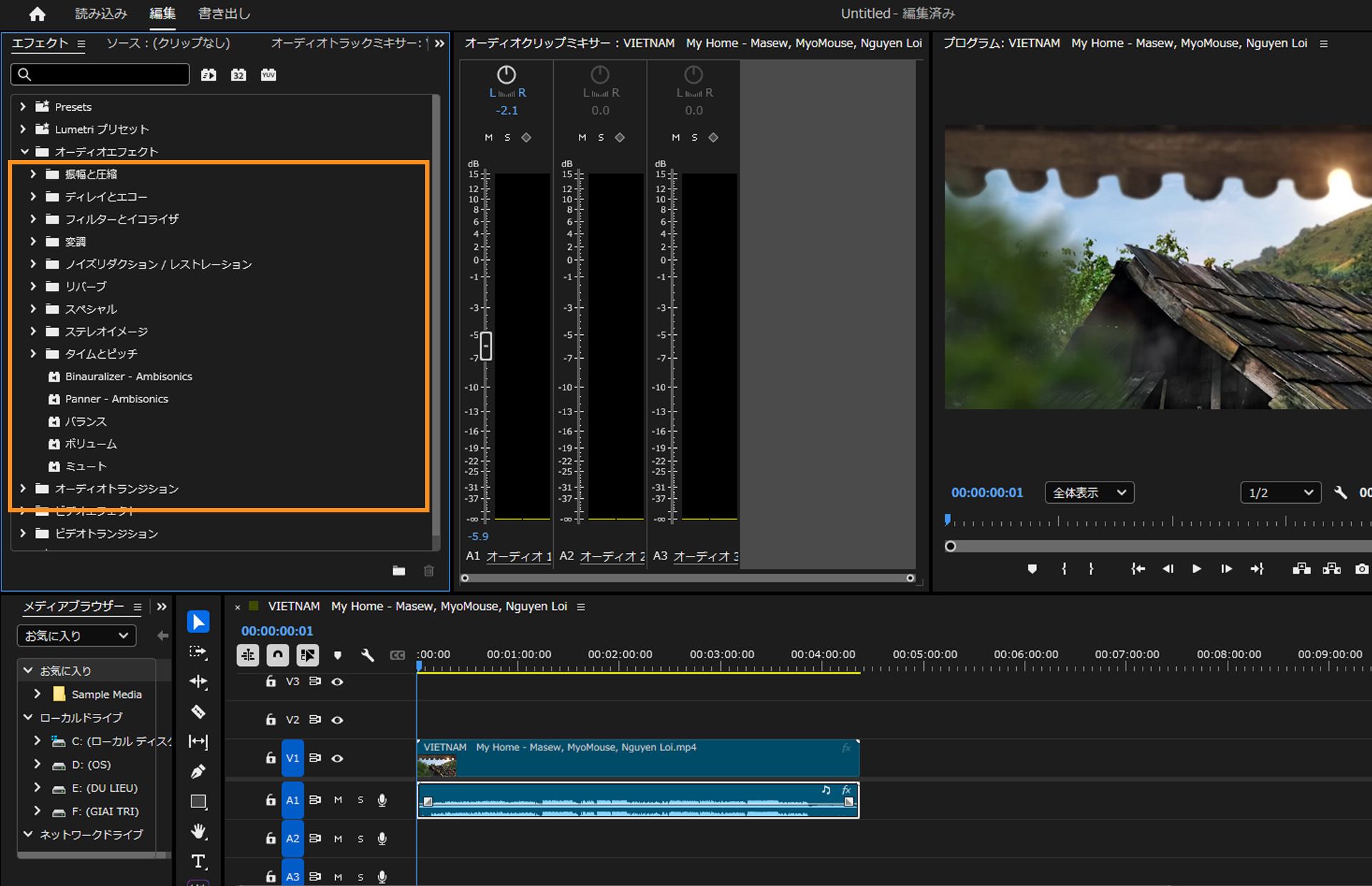This screenshot has width=1372, height=886.
Task: Select the Pen tool in the timeline toolbar
Action: pyautogui.click(x=198, y=772)
